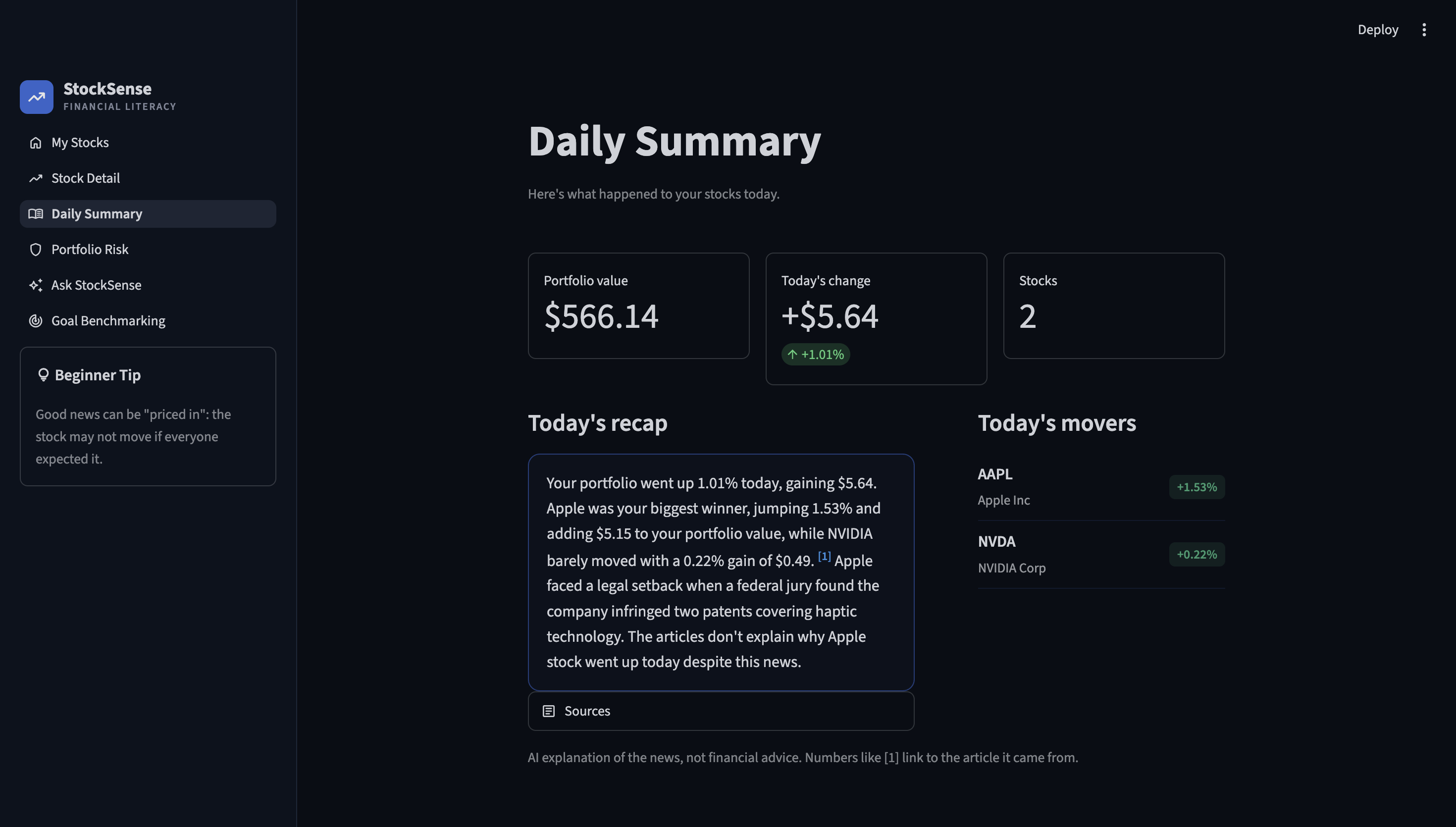Click the trend arrow icon beside Stock Detail
This screenshot has width=1456, height=827.
tap(36, 178)
